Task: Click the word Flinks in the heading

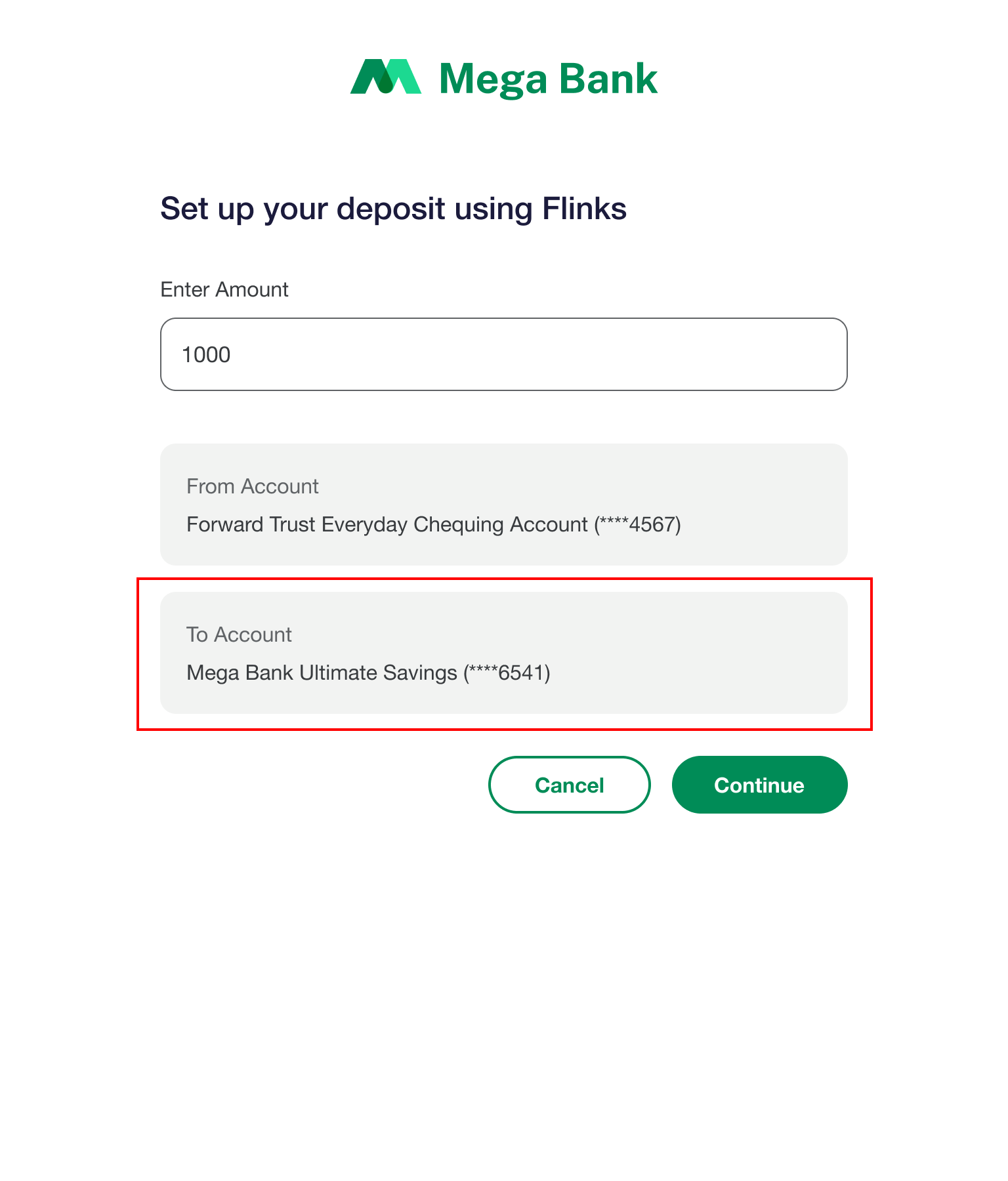Action: point(585,208)
